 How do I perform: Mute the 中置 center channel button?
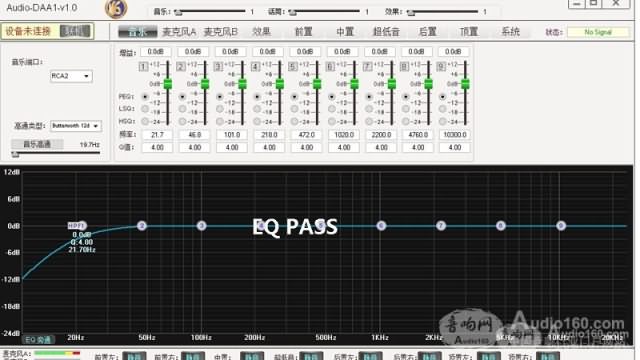252,356
